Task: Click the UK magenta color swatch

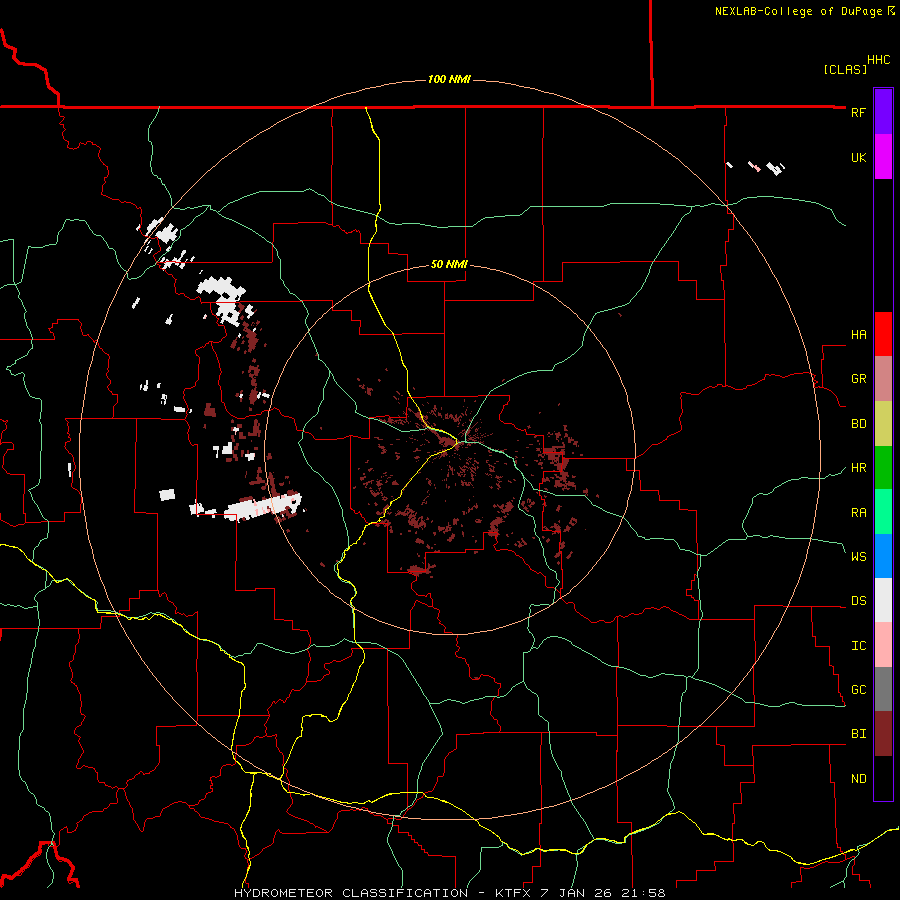Action: pos(883,157)
